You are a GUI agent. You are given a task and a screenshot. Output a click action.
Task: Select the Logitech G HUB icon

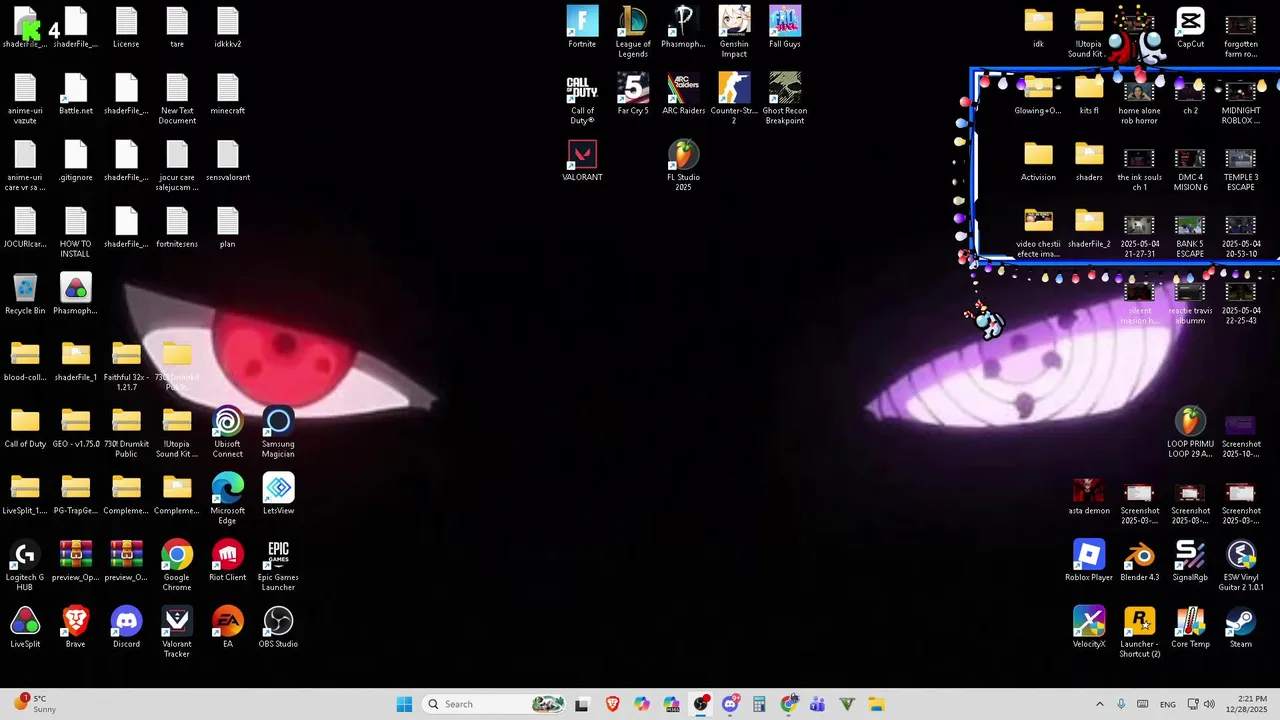25,566
